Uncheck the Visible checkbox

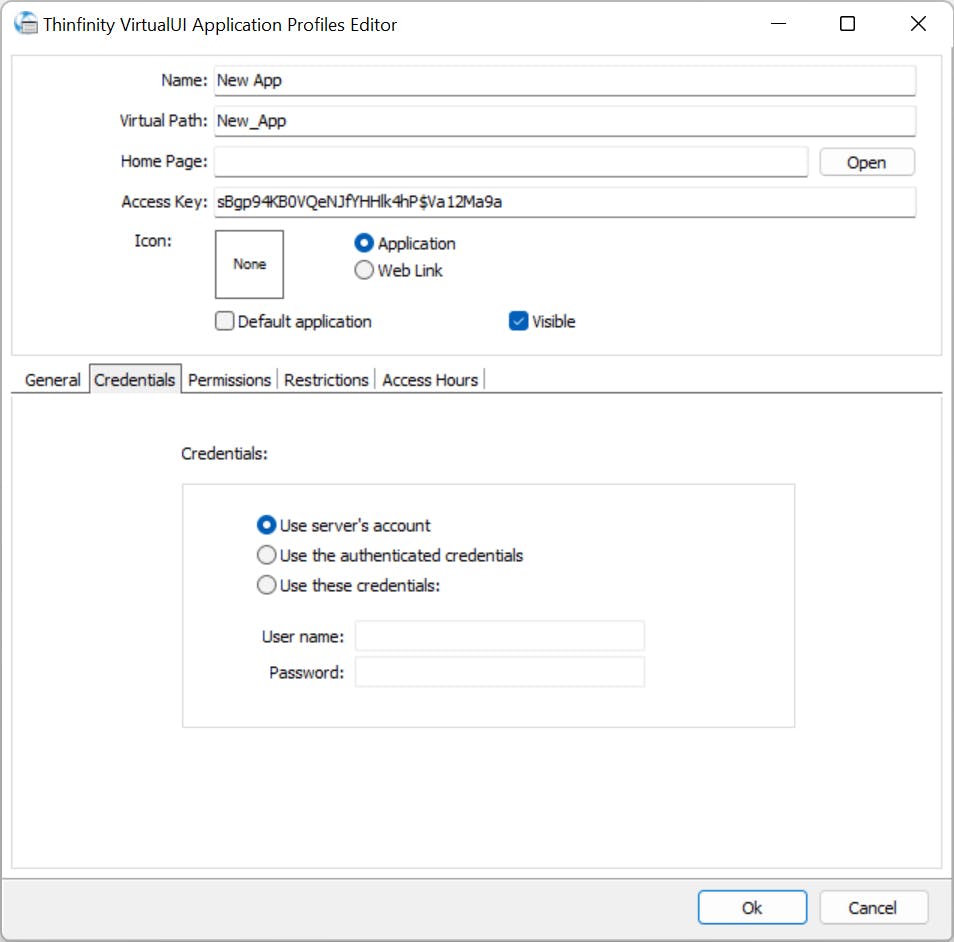coord(518,321)
